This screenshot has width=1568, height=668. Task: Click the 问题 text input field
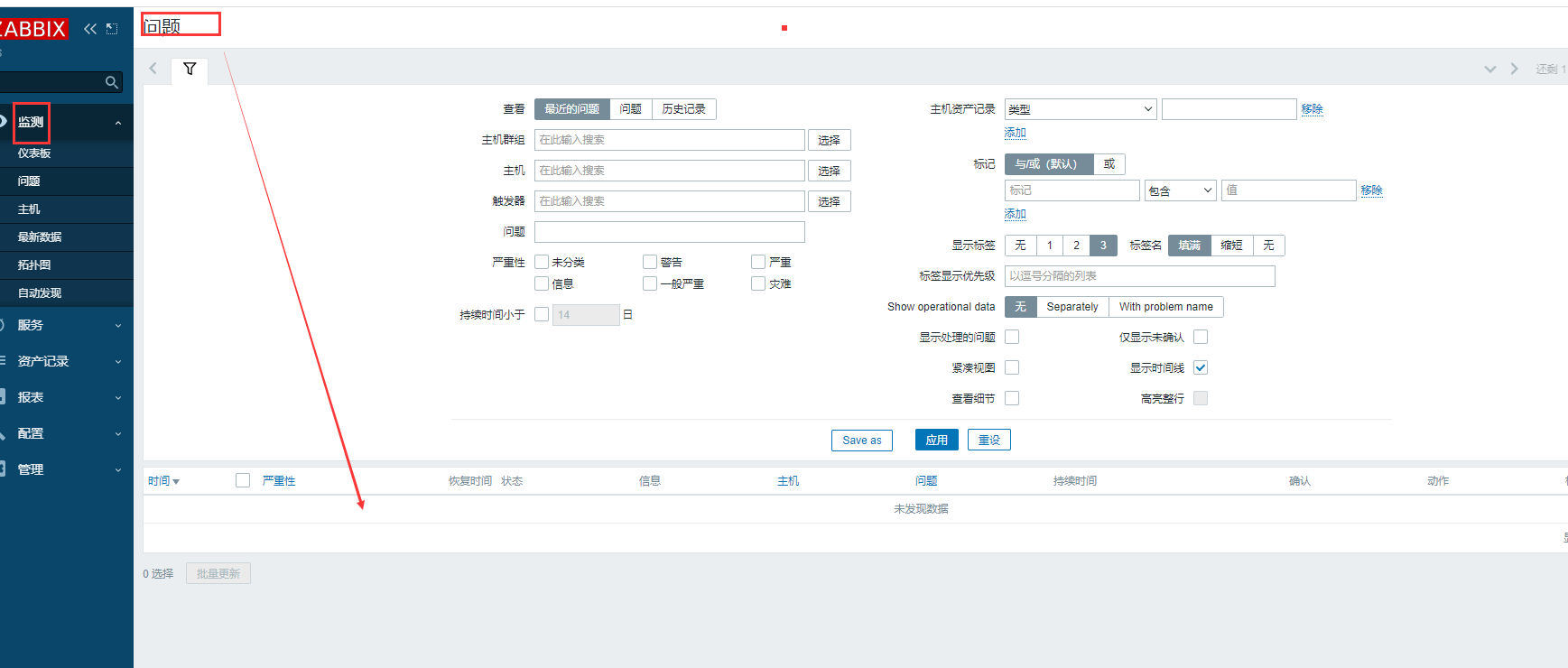coord(670,232)
